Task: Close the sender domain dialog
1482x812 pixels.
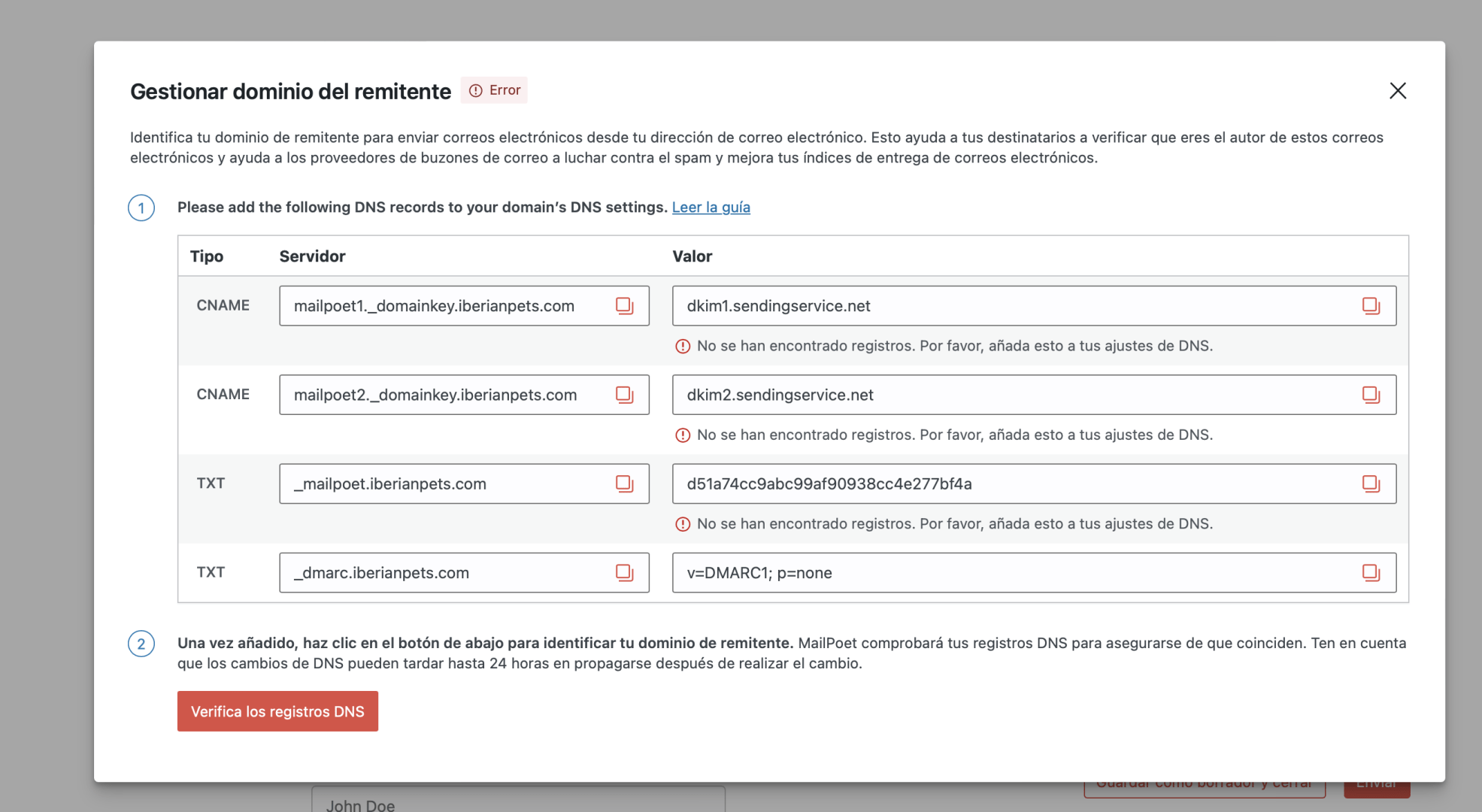Action: coord(1397,91)
